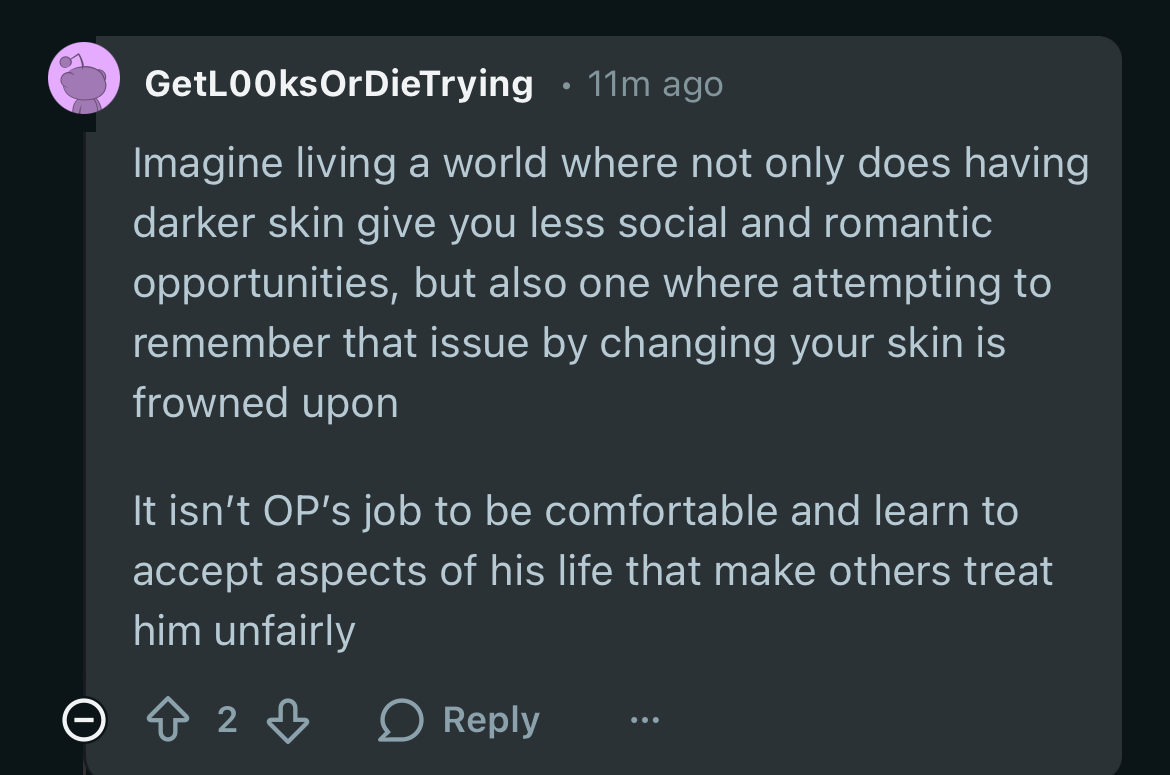1170x775 pixels.
Task: Open the GetL00ksOrDieTrying user profile
Action: (338, 84)
